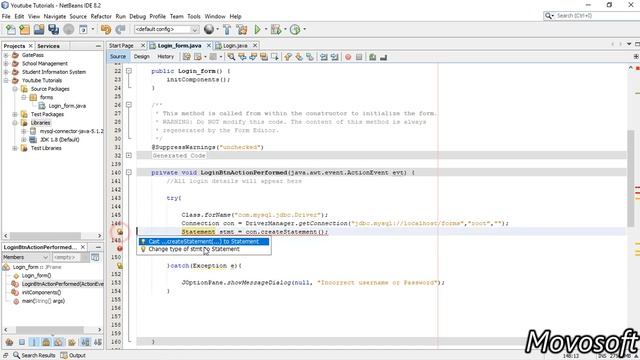Open the Members dropdown in Navigator
Viewport: 640px width, 360px height.
[x=26, y=257]
